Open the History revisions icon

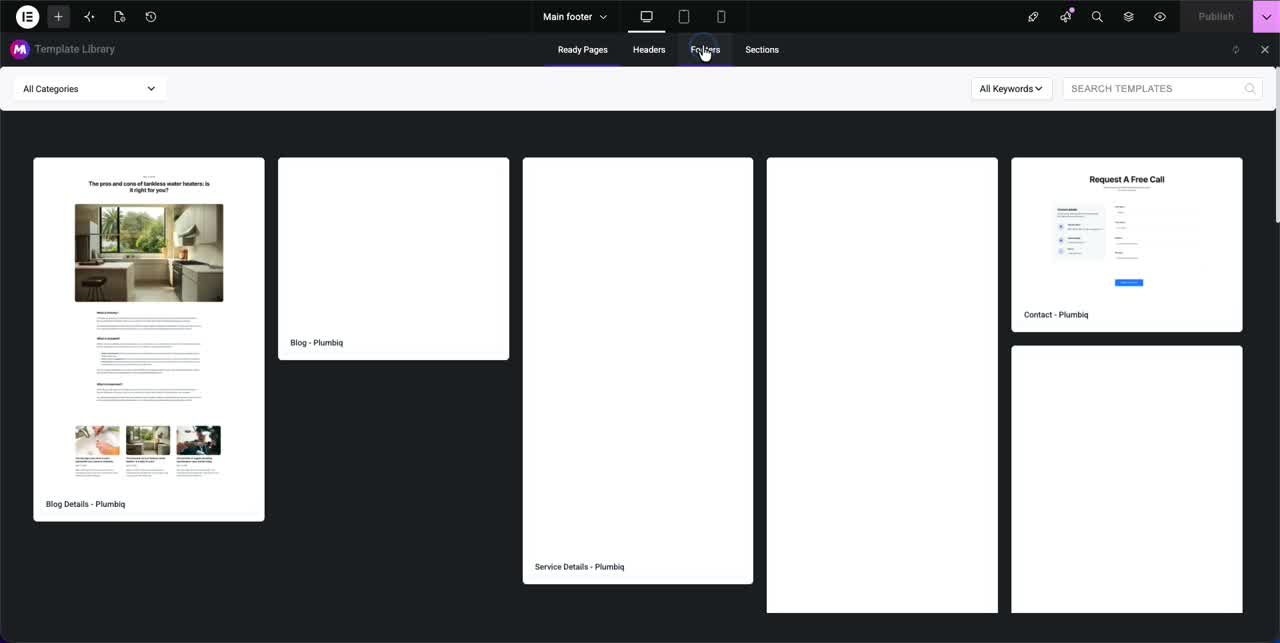point(151,17)
